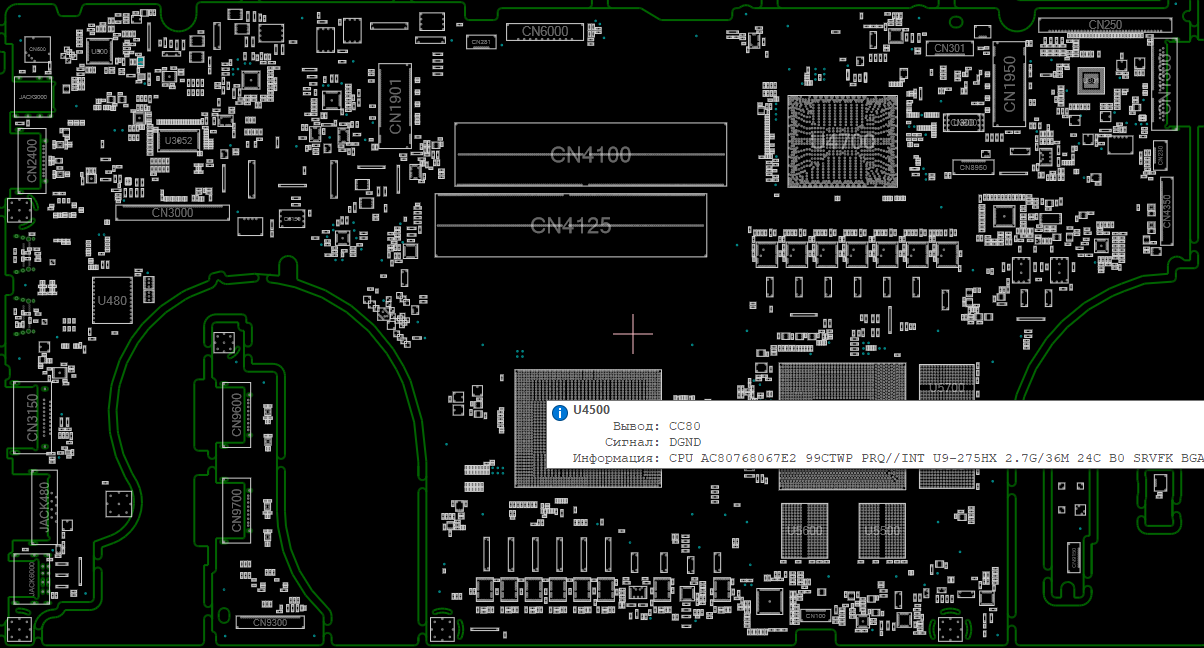
Task: Select the CN4125 memory slot connector
Action: pos(570,225)
